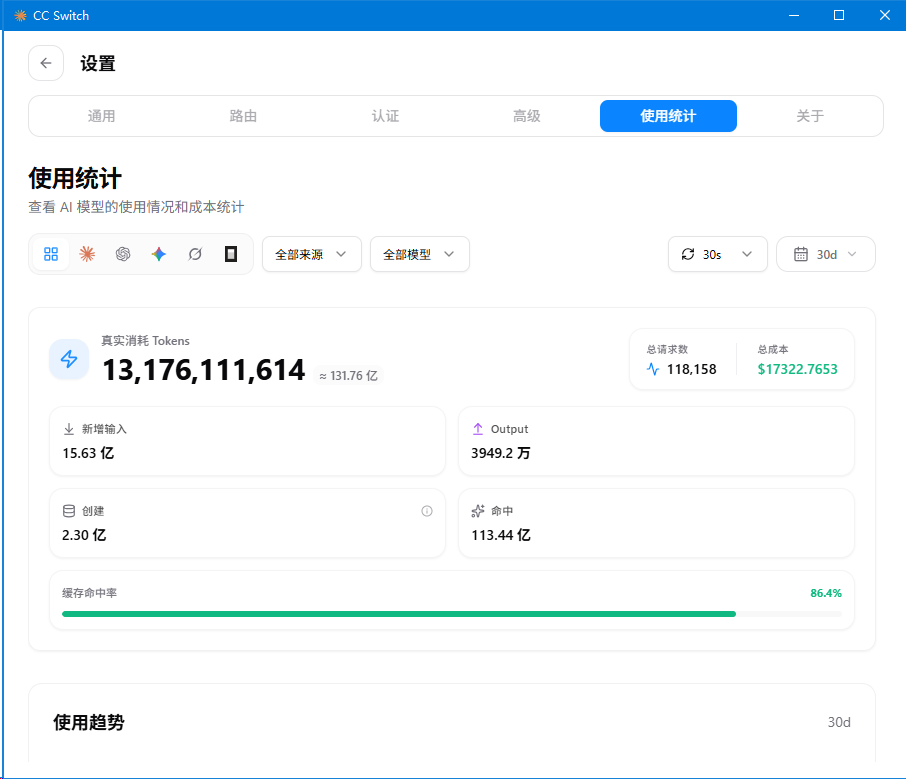Click the lightning bolt Tokens icon
906x779 pixels.
tap(69, 359)
